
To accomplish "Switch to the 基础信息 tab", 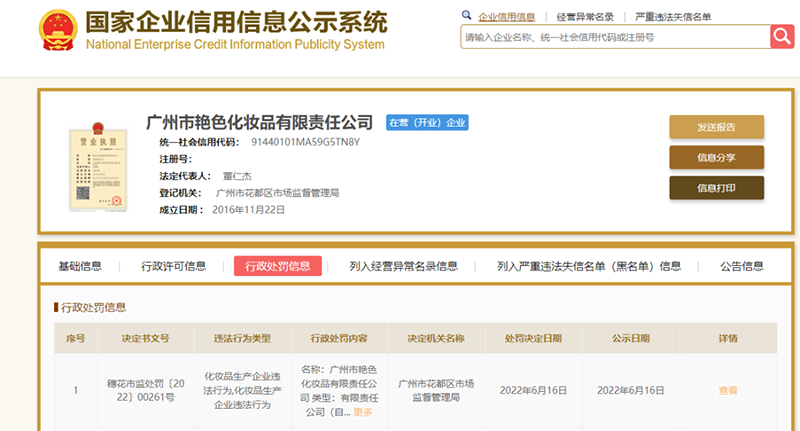I will tap(80, 266).
